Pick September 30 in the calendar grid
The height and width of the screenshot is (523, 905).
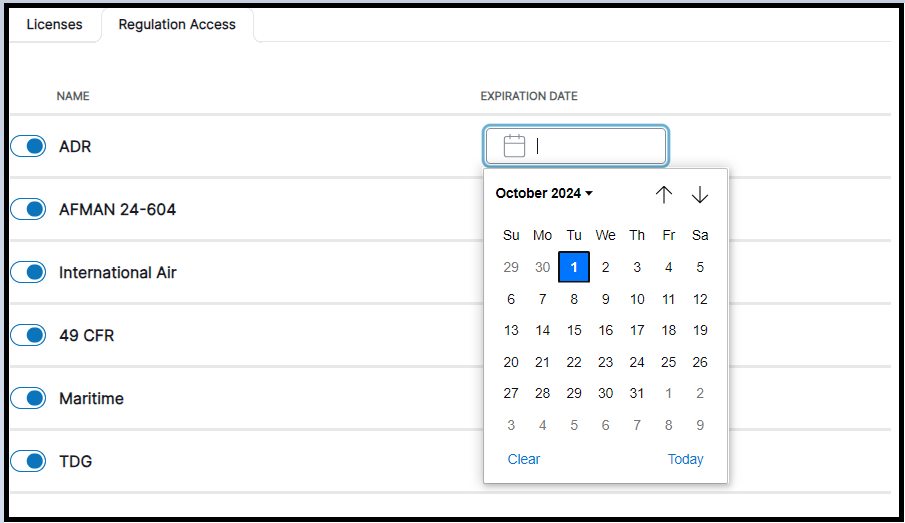(x=542, y=267)
